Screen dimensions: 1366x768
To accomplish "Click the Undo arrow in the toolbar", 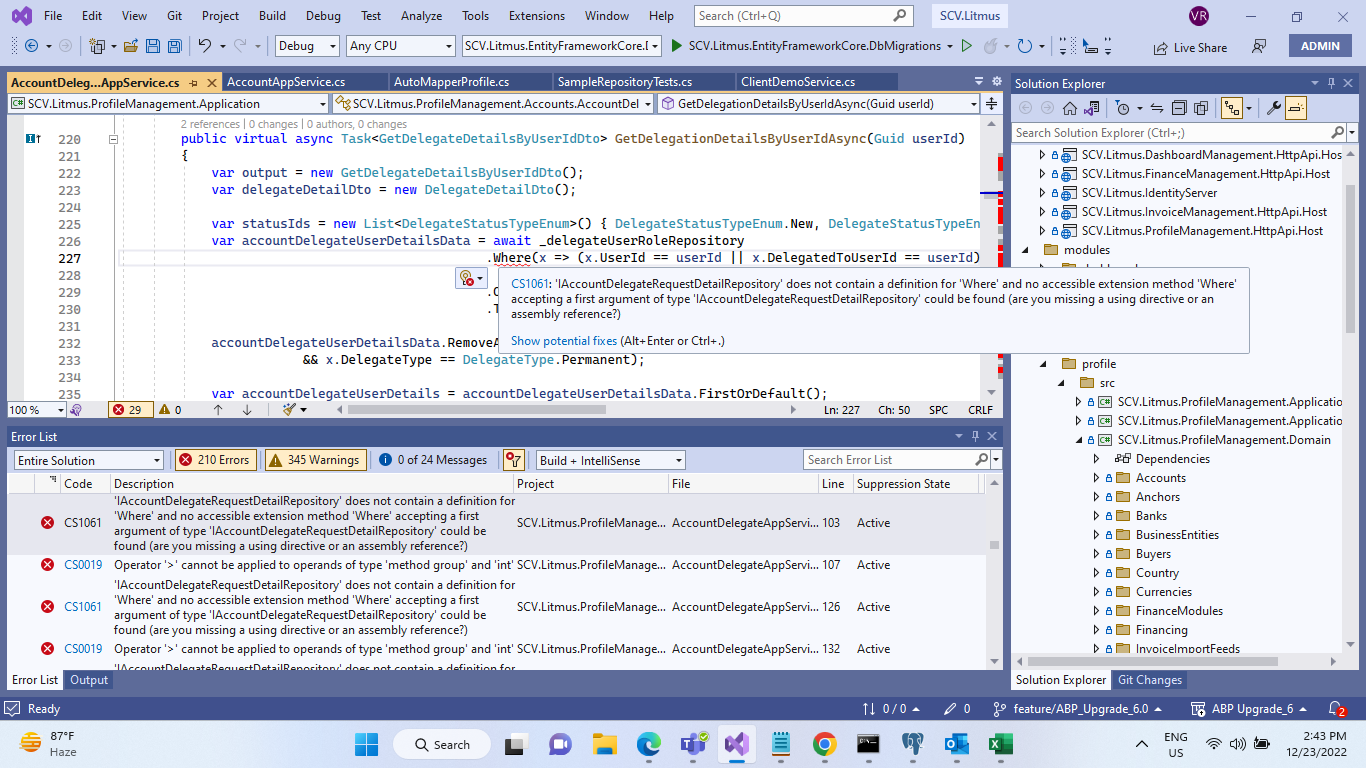I will coord(204,46).
